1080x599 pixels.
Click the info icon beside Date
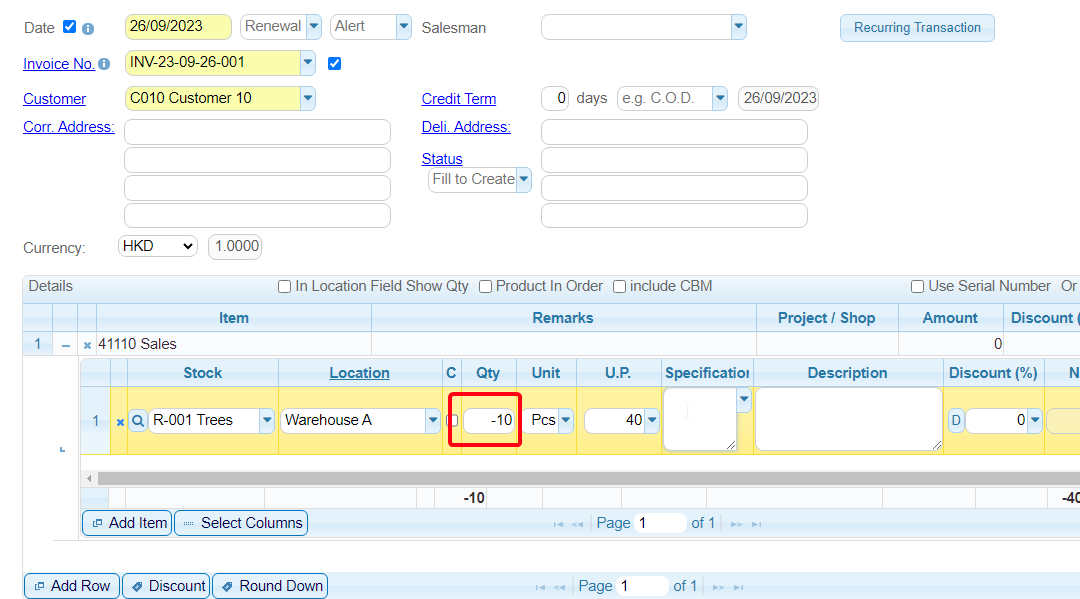88,28
